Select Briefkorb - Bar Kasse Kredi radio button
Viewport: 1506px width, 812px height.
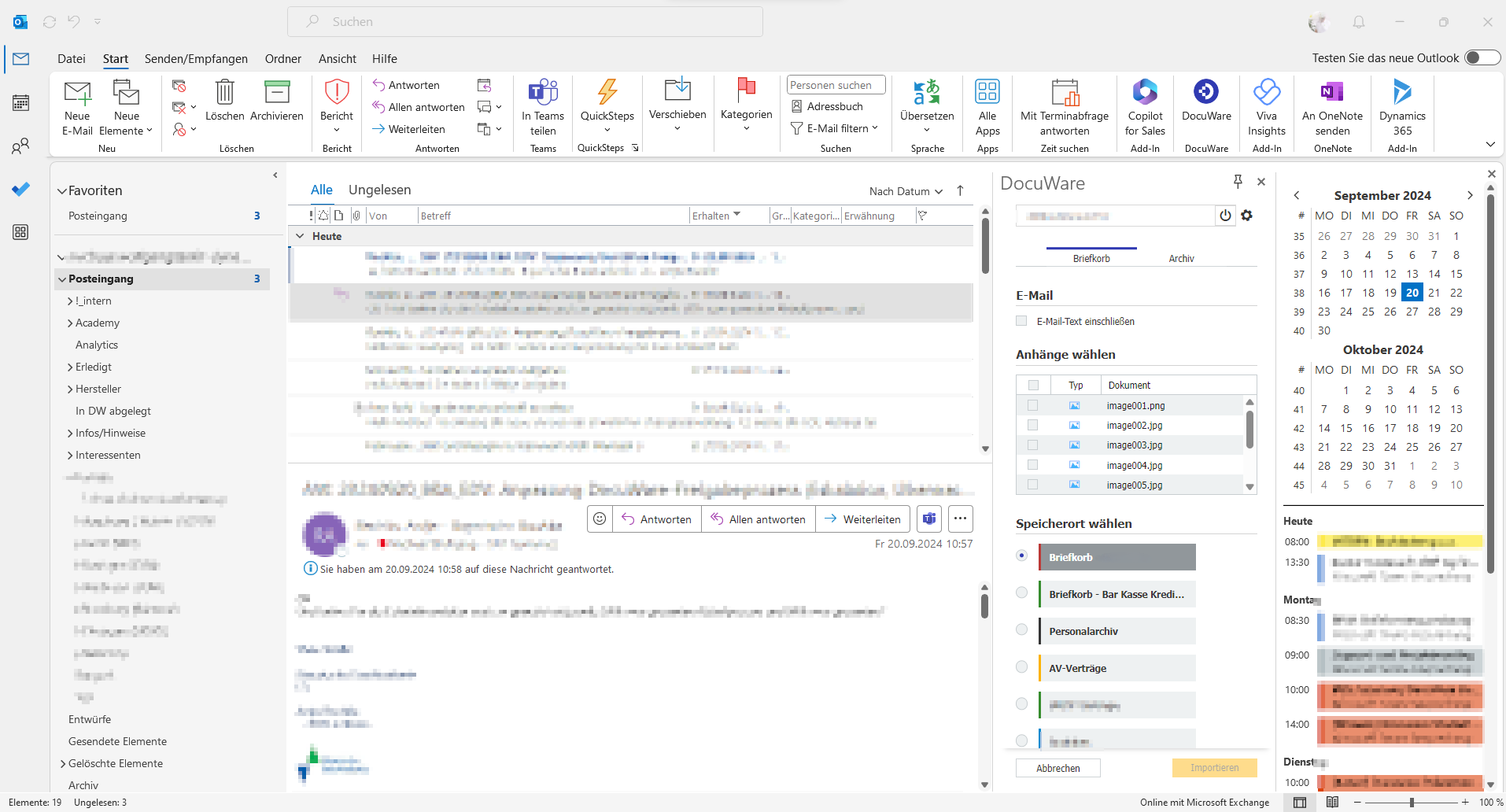coord(1021,592)
